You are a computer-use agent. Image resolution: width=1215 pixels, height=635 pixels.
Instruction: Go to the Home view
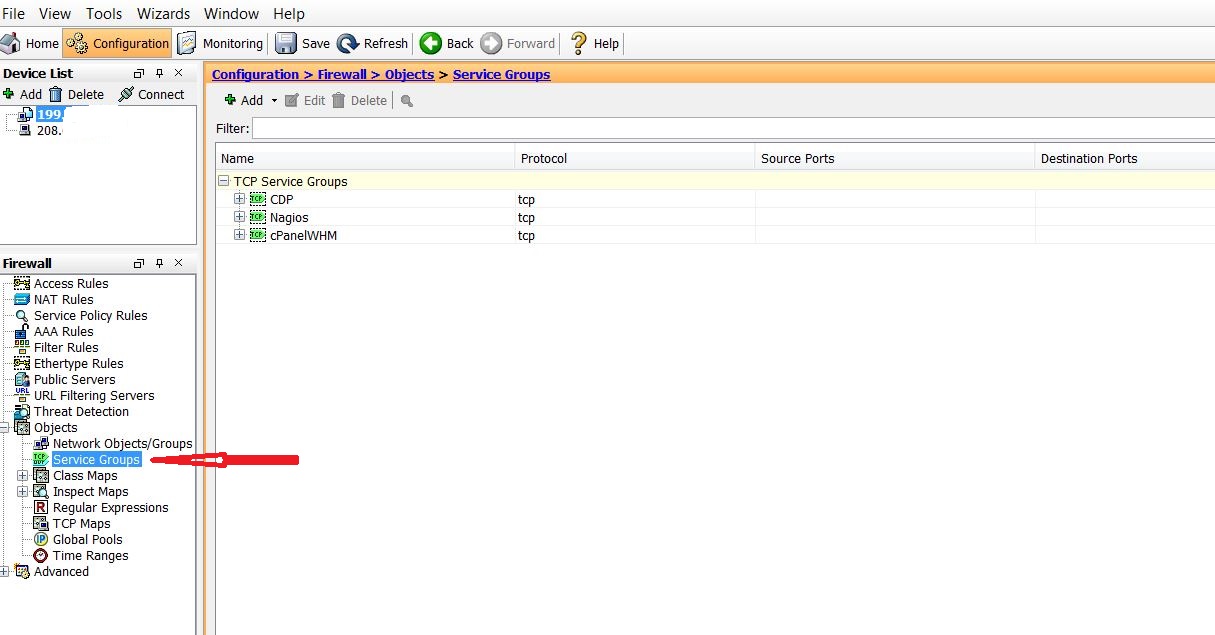point(30,43)
